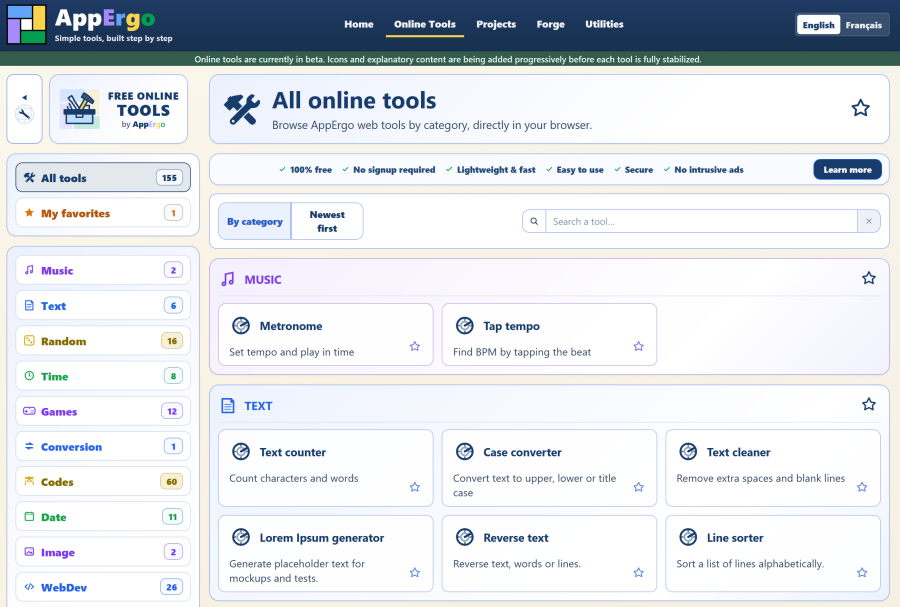
Task: Click the Tap tempo card icon
Action: point(464,326)
